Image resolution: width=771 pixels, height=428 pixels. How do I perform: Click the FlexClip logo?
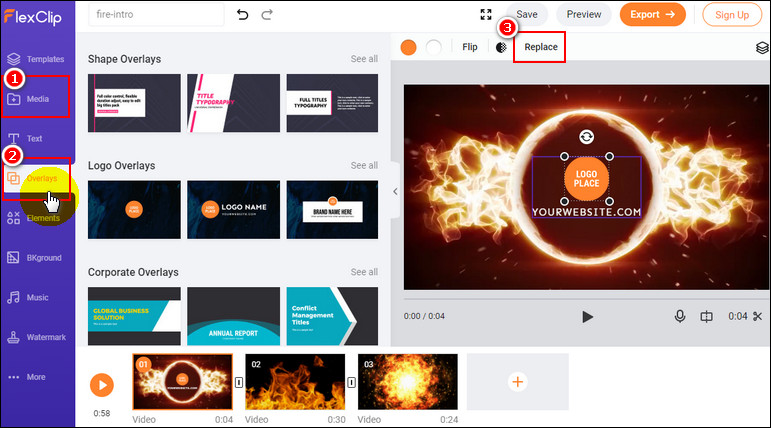click(x=33, y=17)
